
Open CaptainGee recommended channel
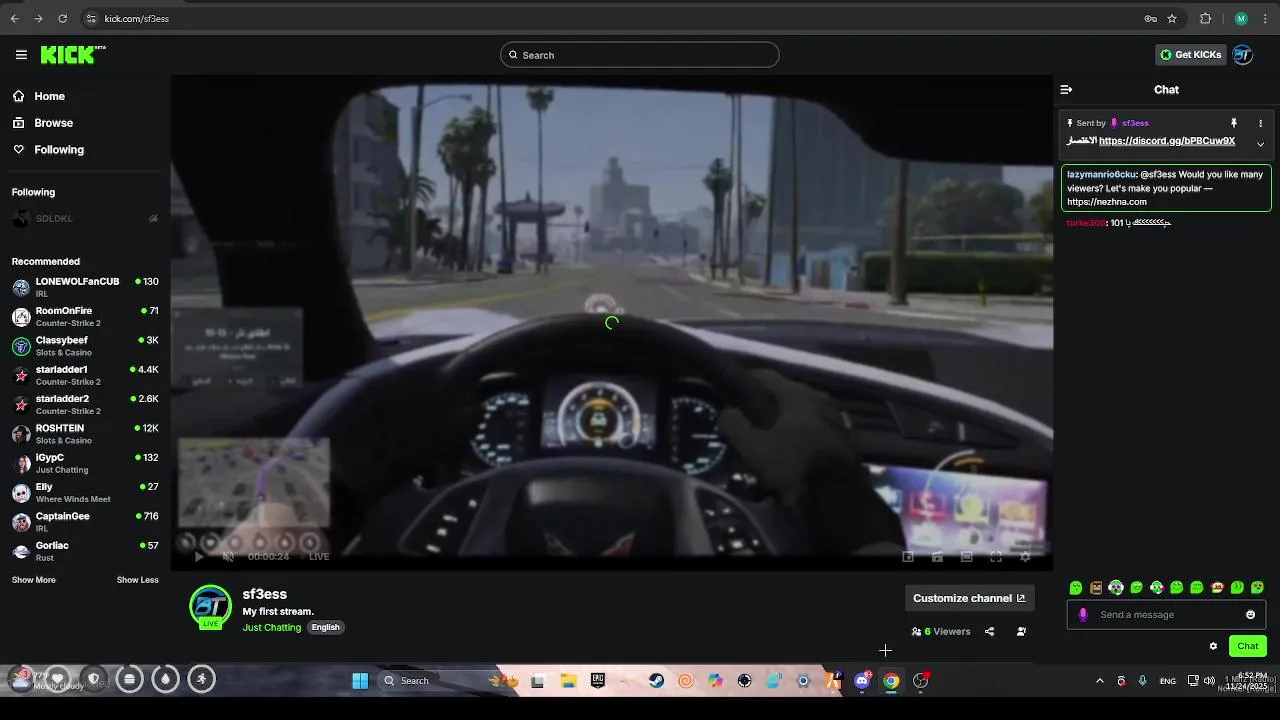(85, 522)
